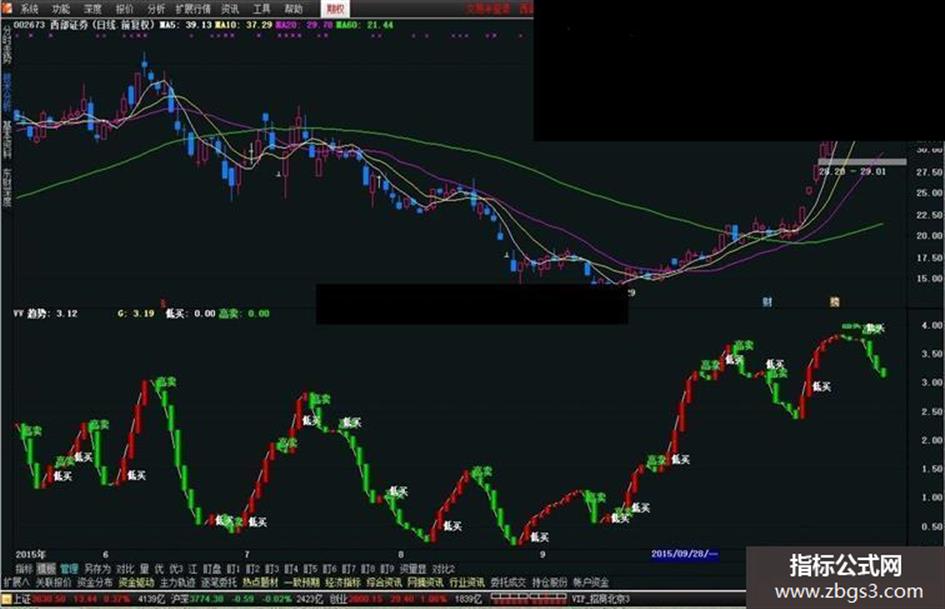Open the 功能 menu
Image resolution: width=945 pixels, height=609 pixels.
coord(61,8)
